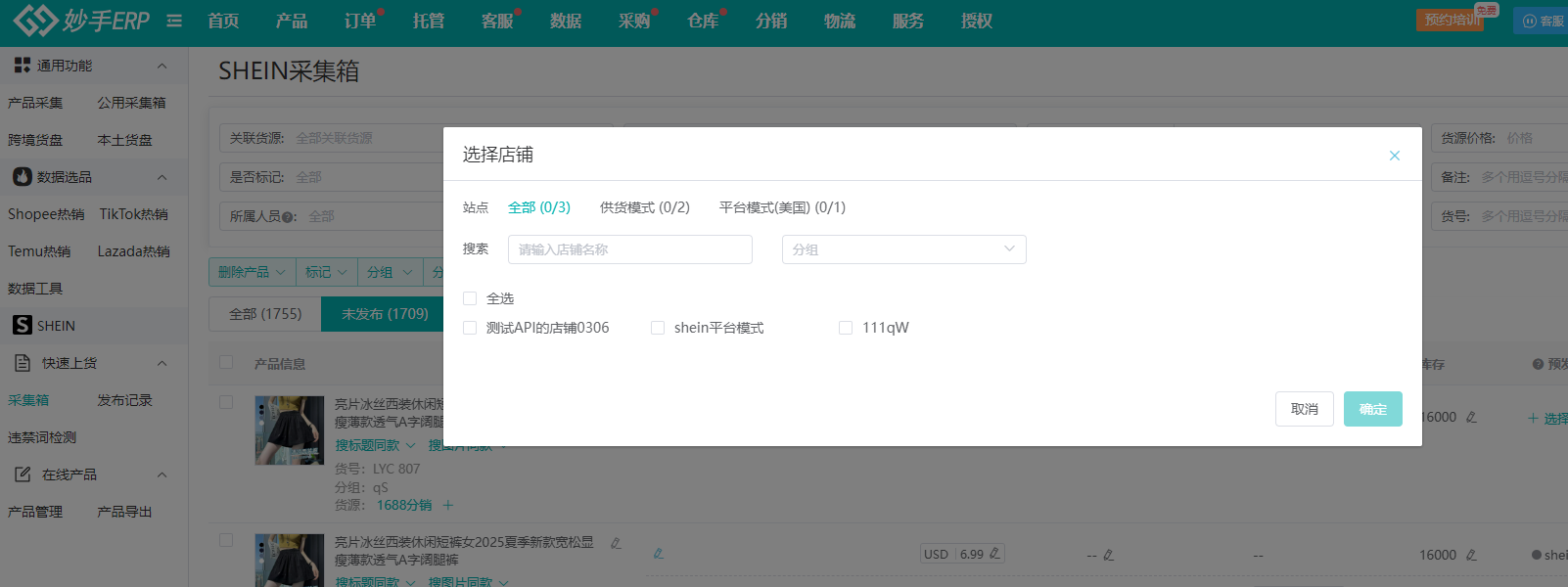1568x587 pixels.
Task: Click the 确定 button in dialog
Action: (1373, 409)
